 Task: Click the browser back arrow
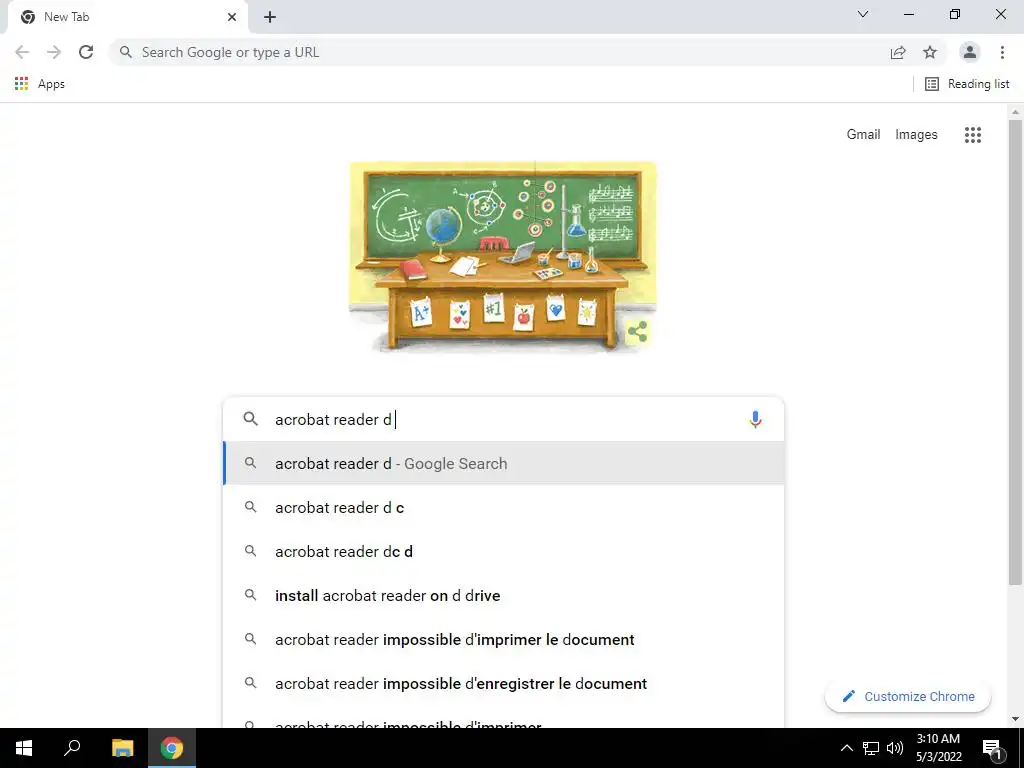(22, 52)
